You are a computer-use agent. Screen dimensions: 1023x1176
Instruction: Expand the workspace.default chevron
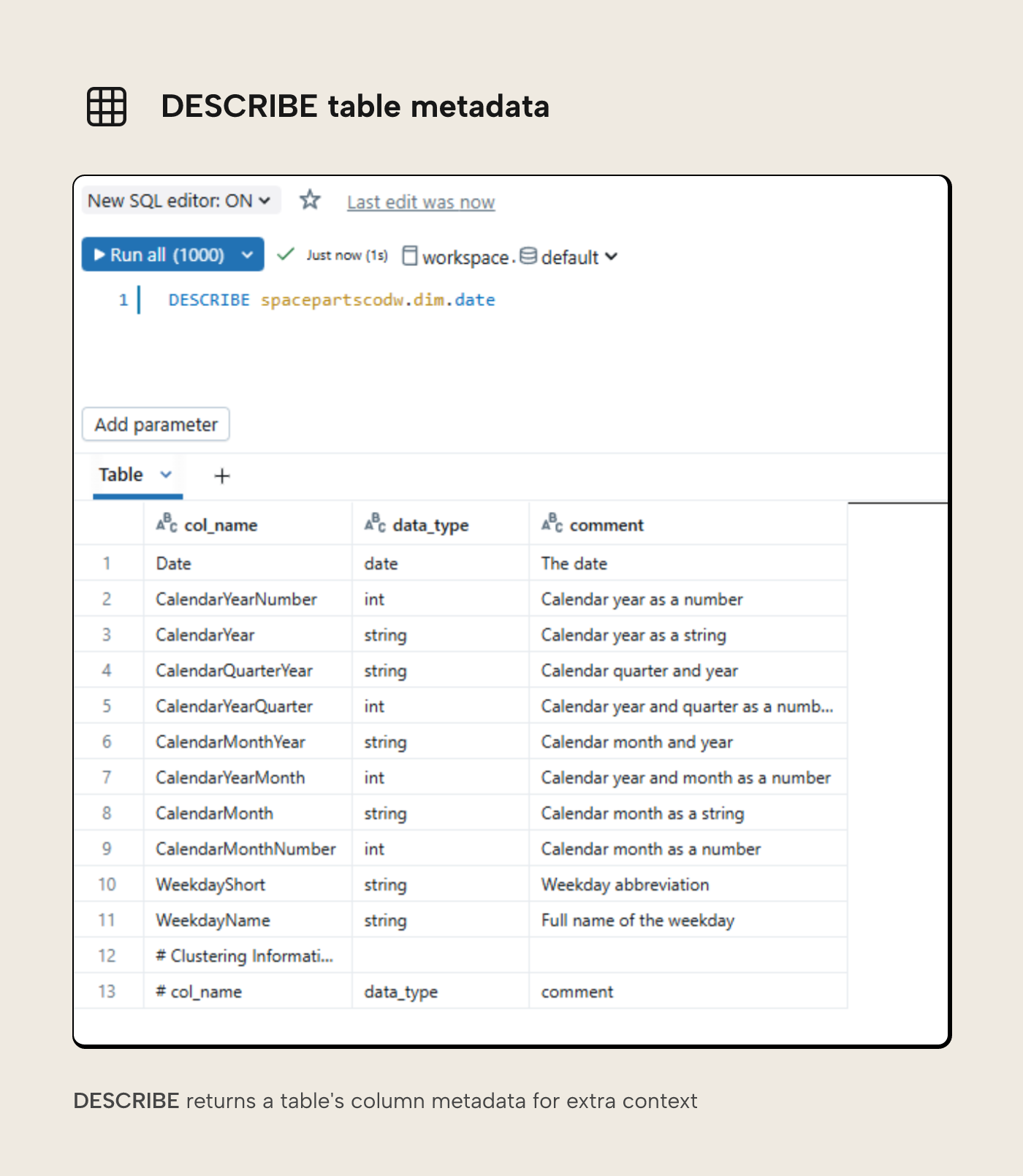(x=612, y=256)
